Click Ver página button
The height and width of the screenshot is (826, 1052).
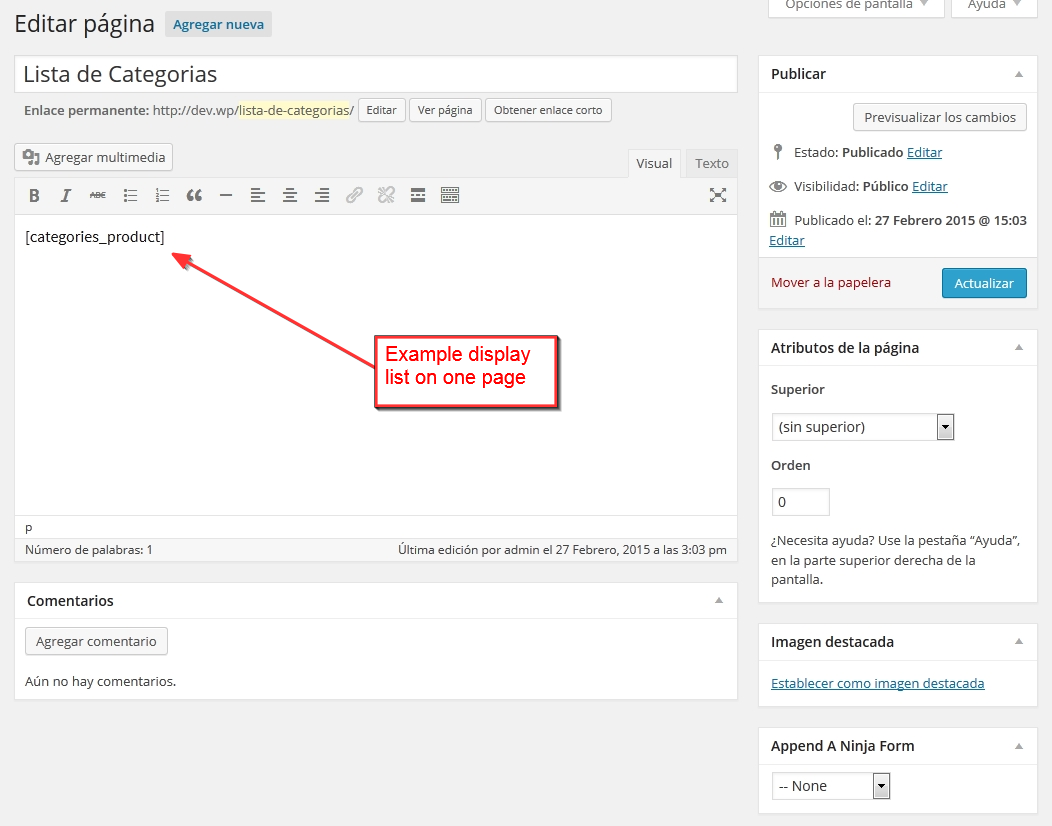[x=445, y=110]
